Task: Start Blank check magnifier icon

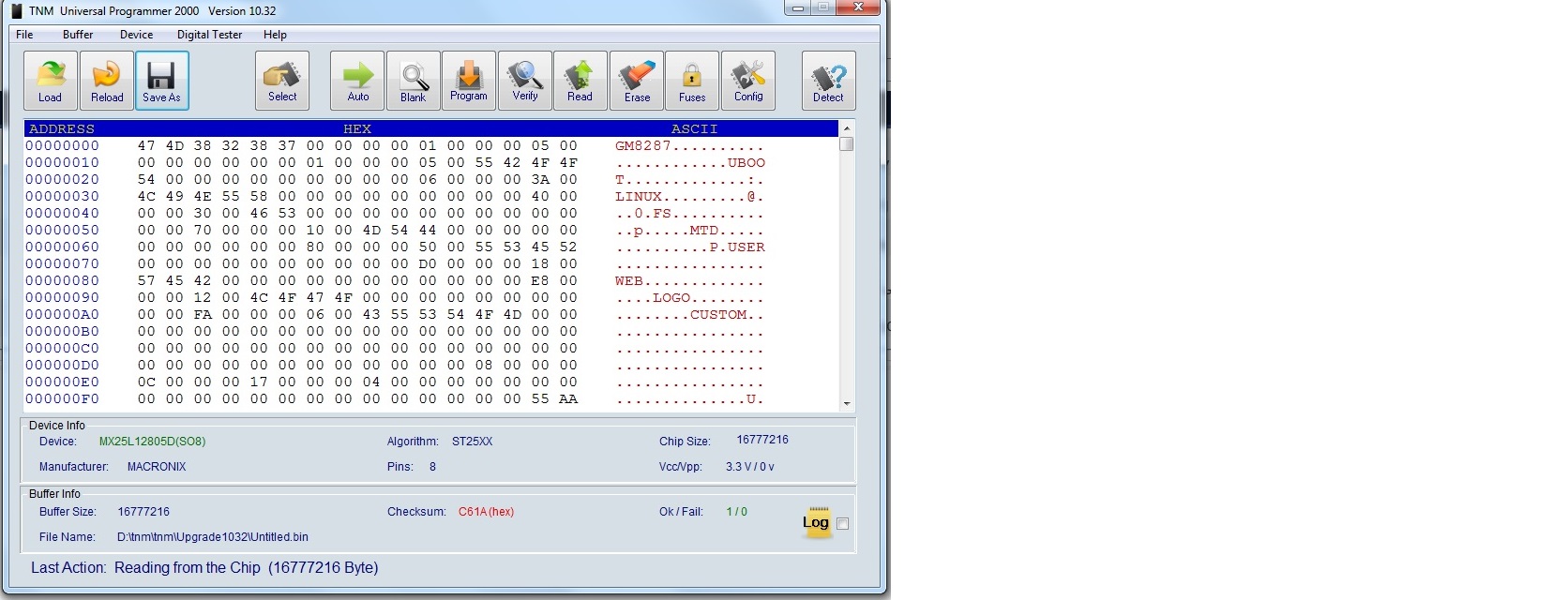Action: pyautogui.click(x=414, y=81)
